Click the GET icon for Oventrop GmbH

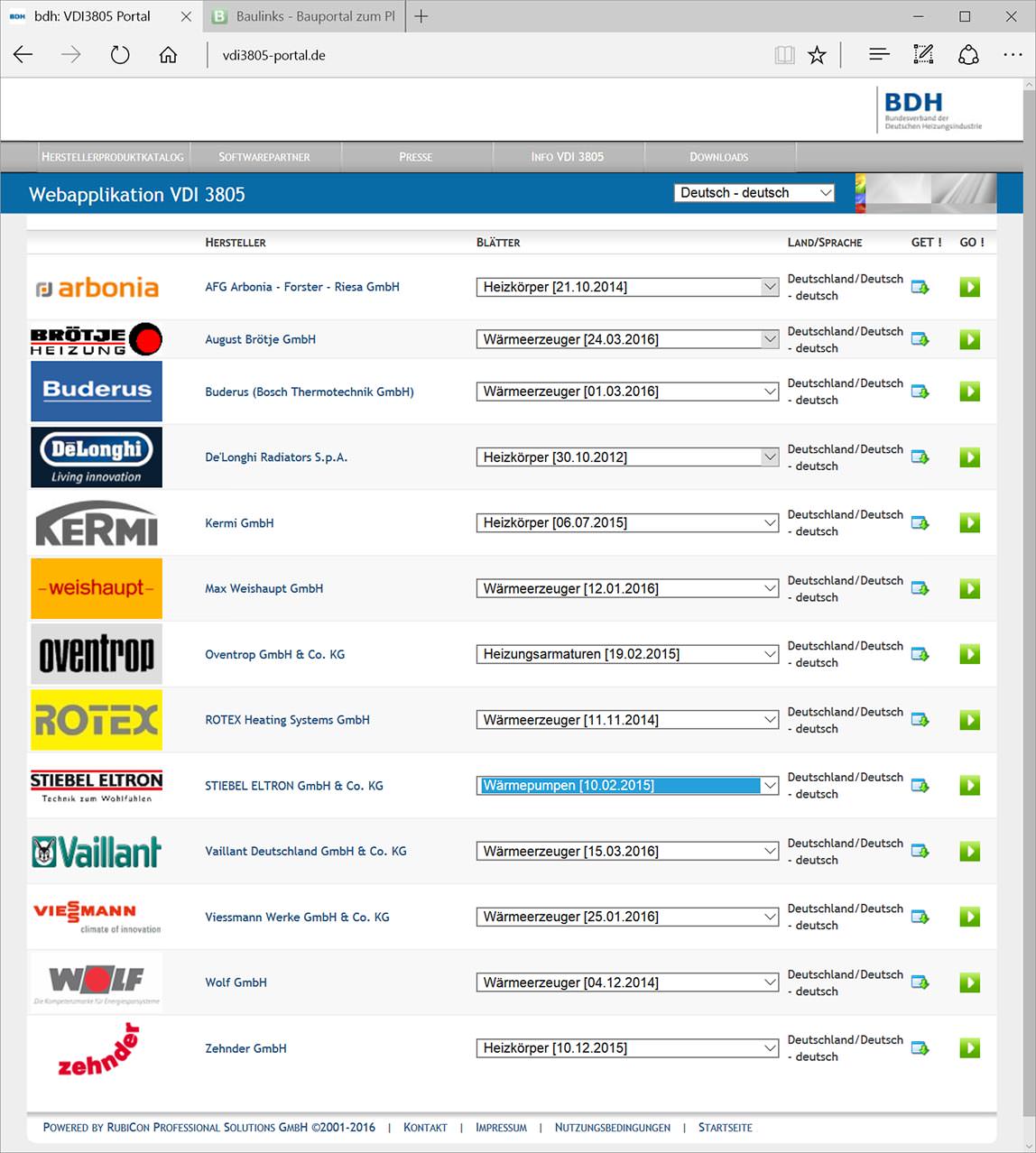920,654
